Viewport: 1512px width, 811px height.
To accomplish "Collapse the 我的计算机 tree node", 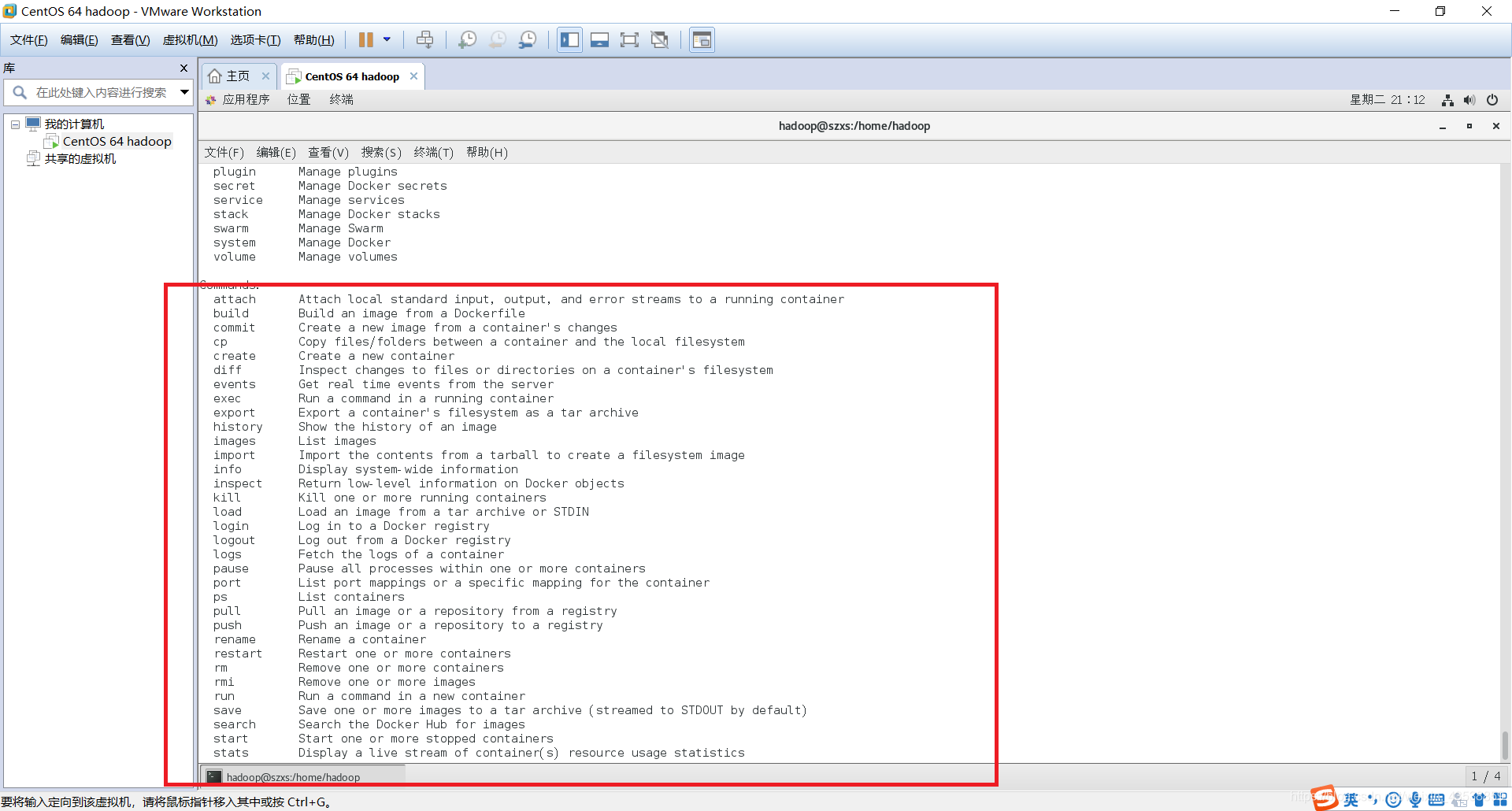I will (15, 124).
